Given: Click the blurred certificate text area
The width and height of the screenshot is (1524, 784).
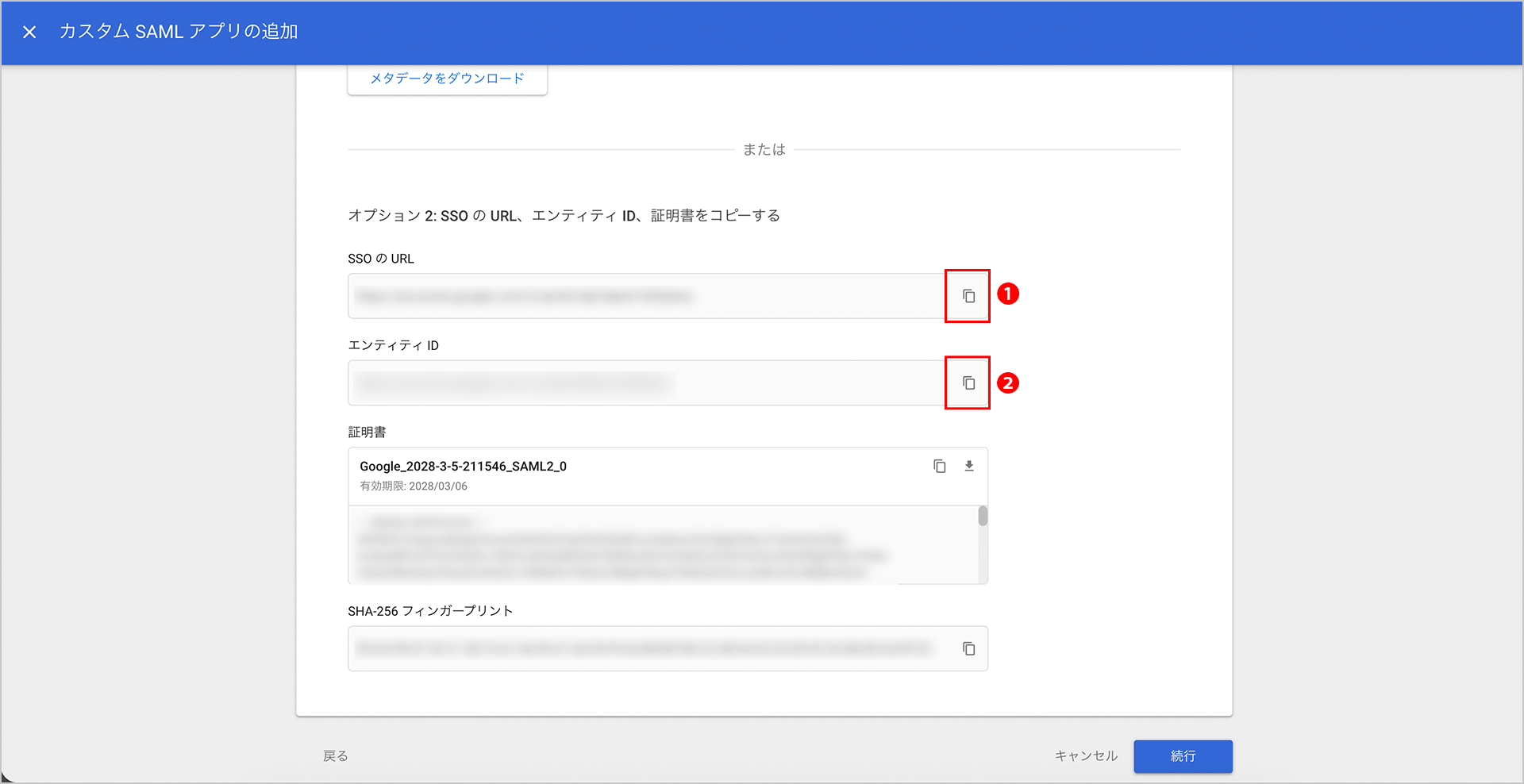Looking at the screenshot, I should click(635, 546).
